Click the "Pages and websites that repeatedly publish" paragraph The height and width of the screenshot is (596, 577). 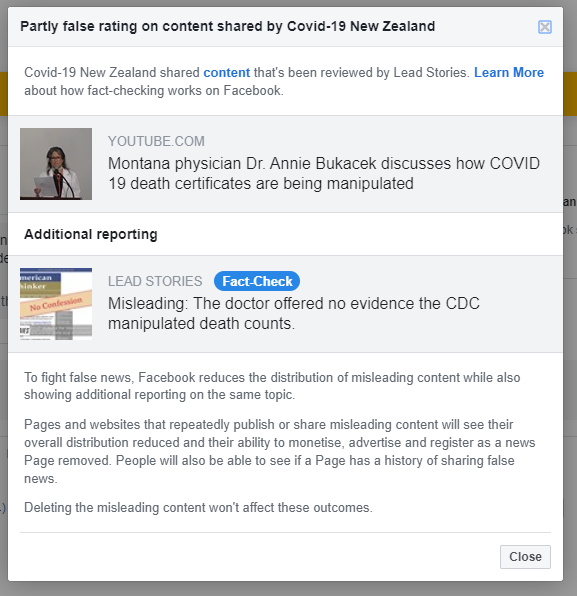click(x=280, y=451)
